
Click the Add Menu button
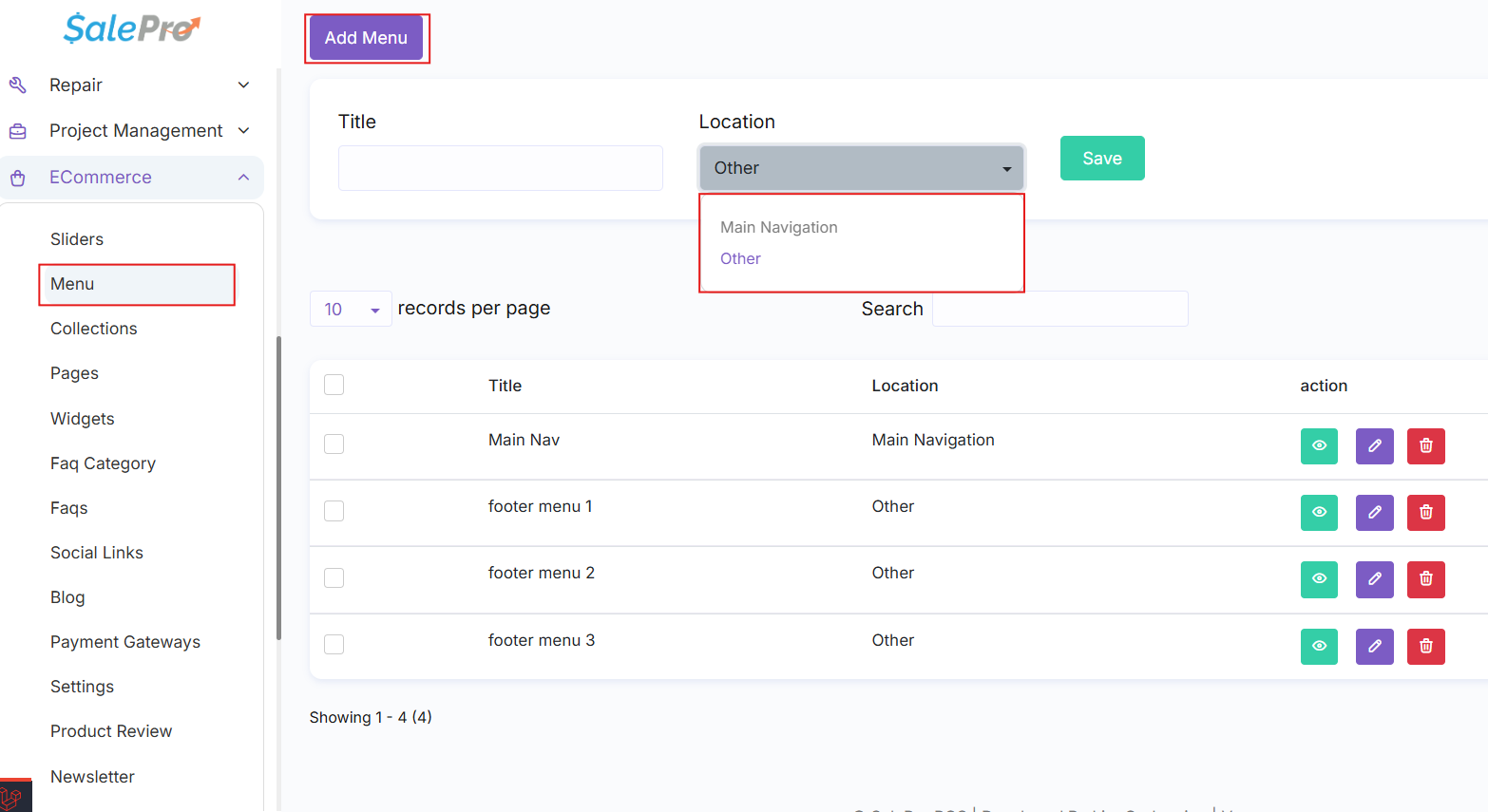point(366,38)
